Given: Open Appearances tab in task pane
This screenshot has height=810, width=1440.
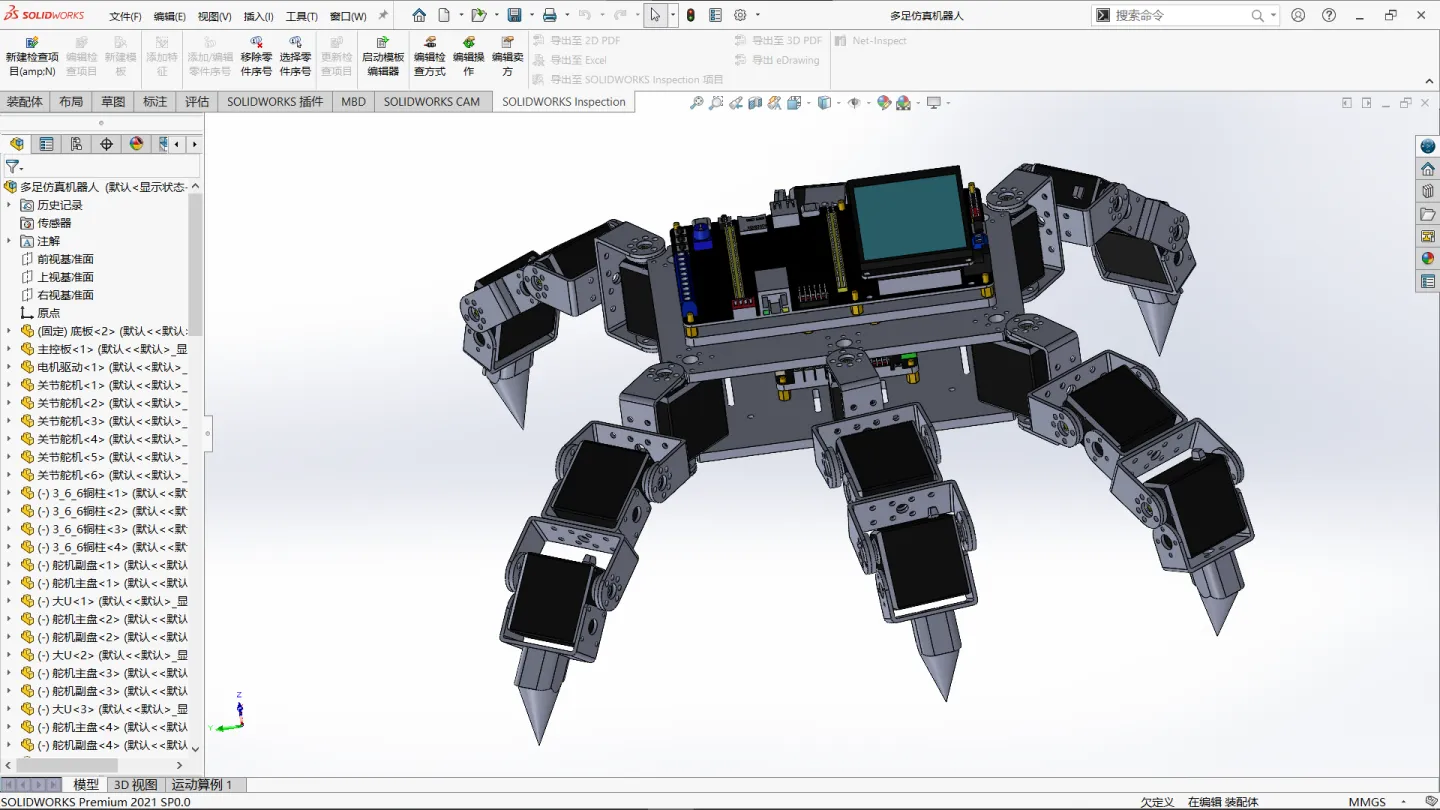Looking at the screenshot, I should 1428,259.
